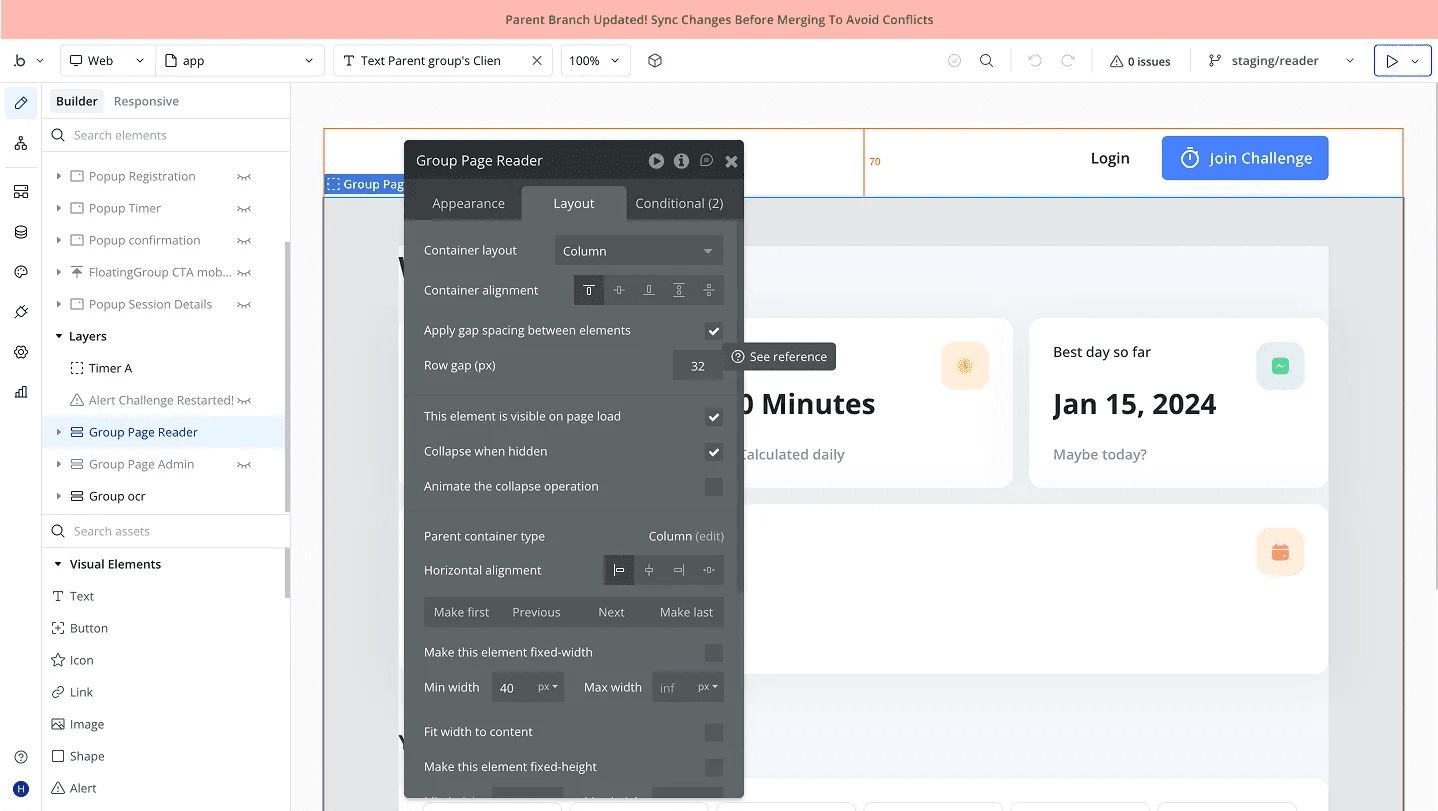Viewport: 1438px width, 811px height.
Task: Open the Workflow tab in sidebar
Action: (x=21, y=144)
